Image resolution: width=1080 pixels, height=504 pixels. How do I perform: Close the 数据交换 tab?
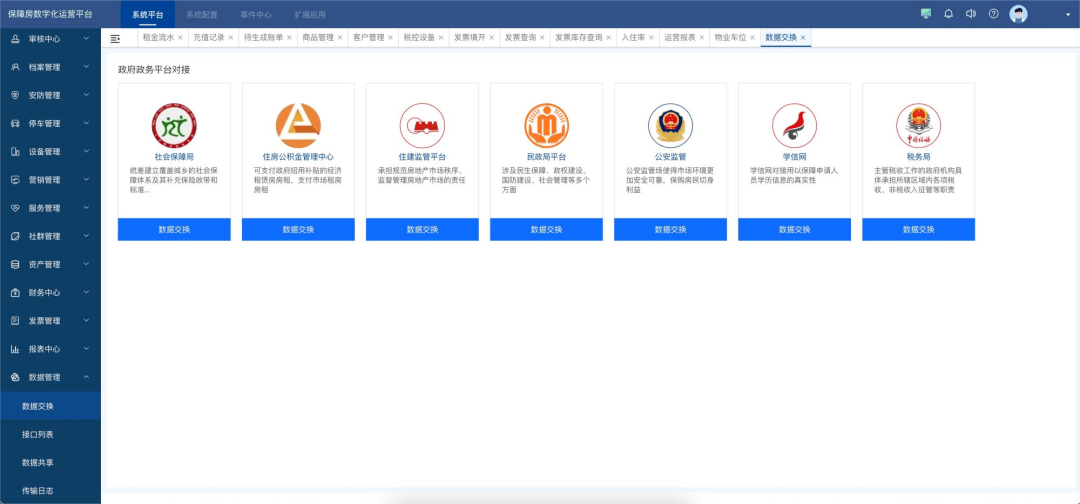[803, 38]
